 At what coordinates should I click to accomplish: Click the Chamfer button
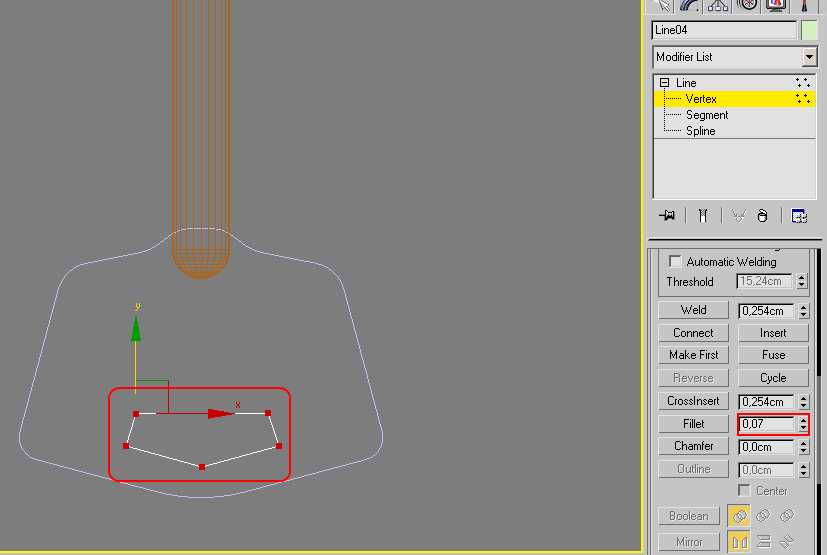[694, 446]
